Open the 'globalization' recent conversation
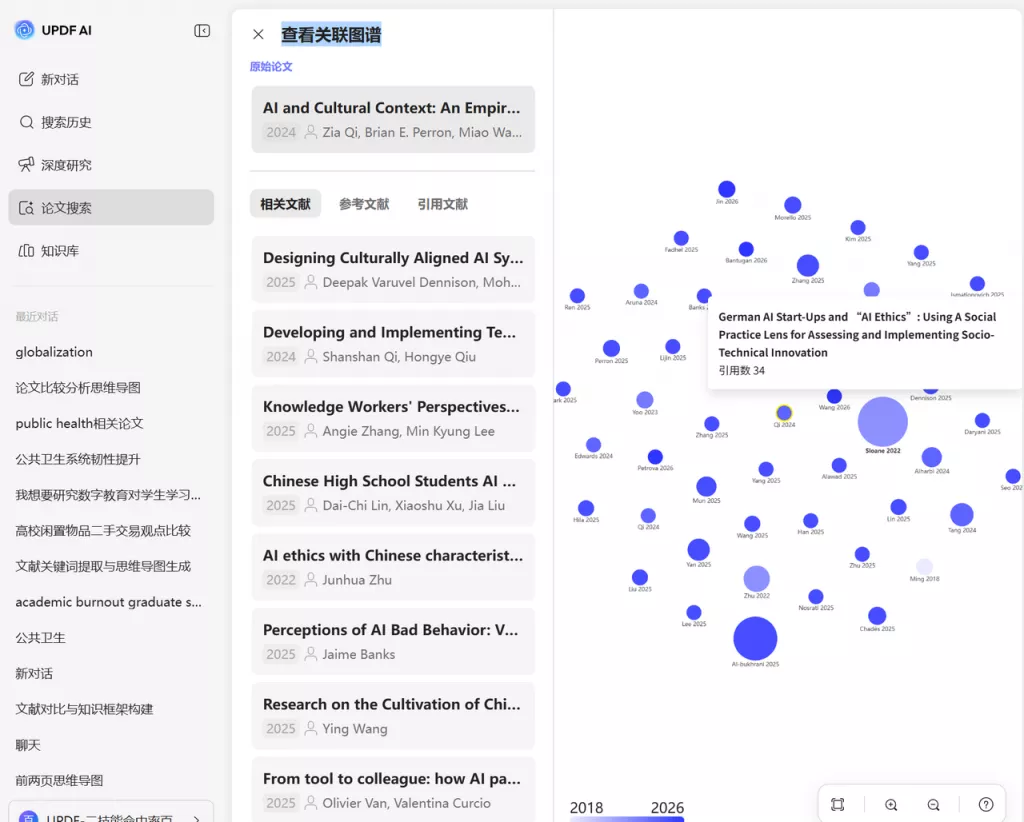 pyautogui.click(x=54, y=352)
